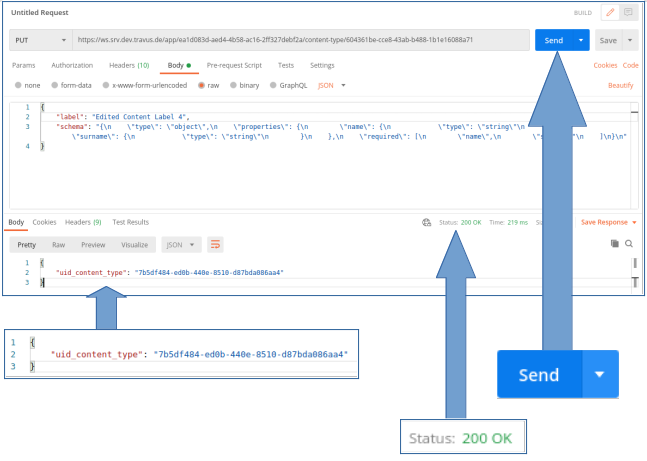Select the 'GraphQL' body option
The image size is (647, 461).
pos(288,85)
